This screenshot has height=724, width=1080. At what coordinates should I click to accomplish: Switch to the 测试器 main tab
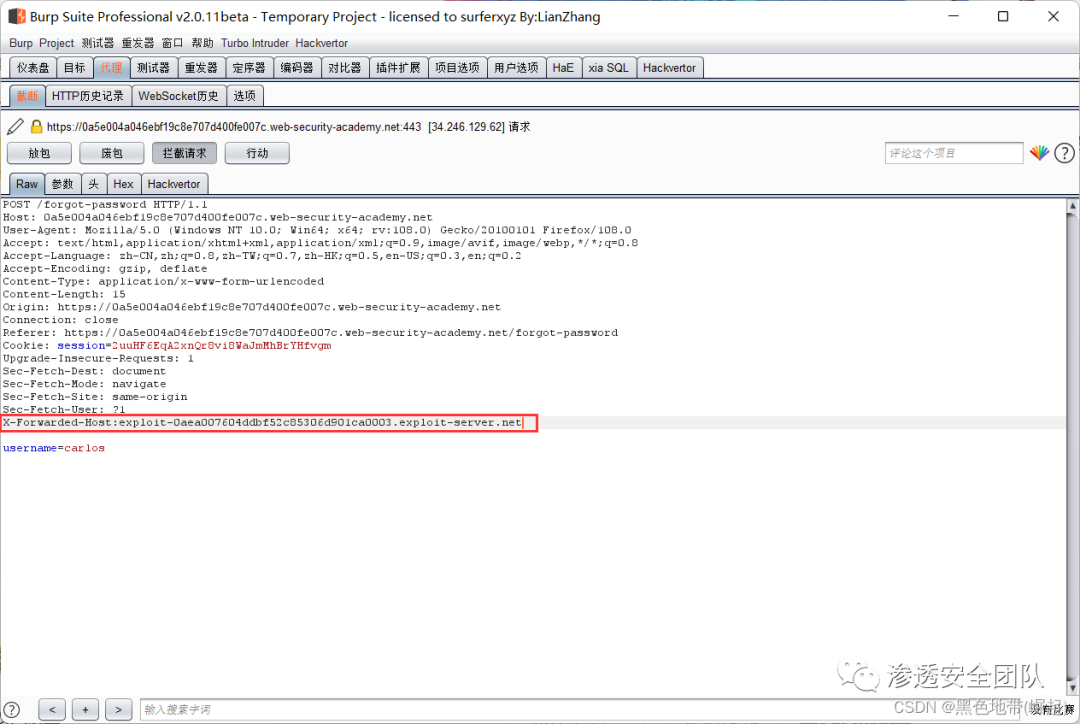coord(153,68)
